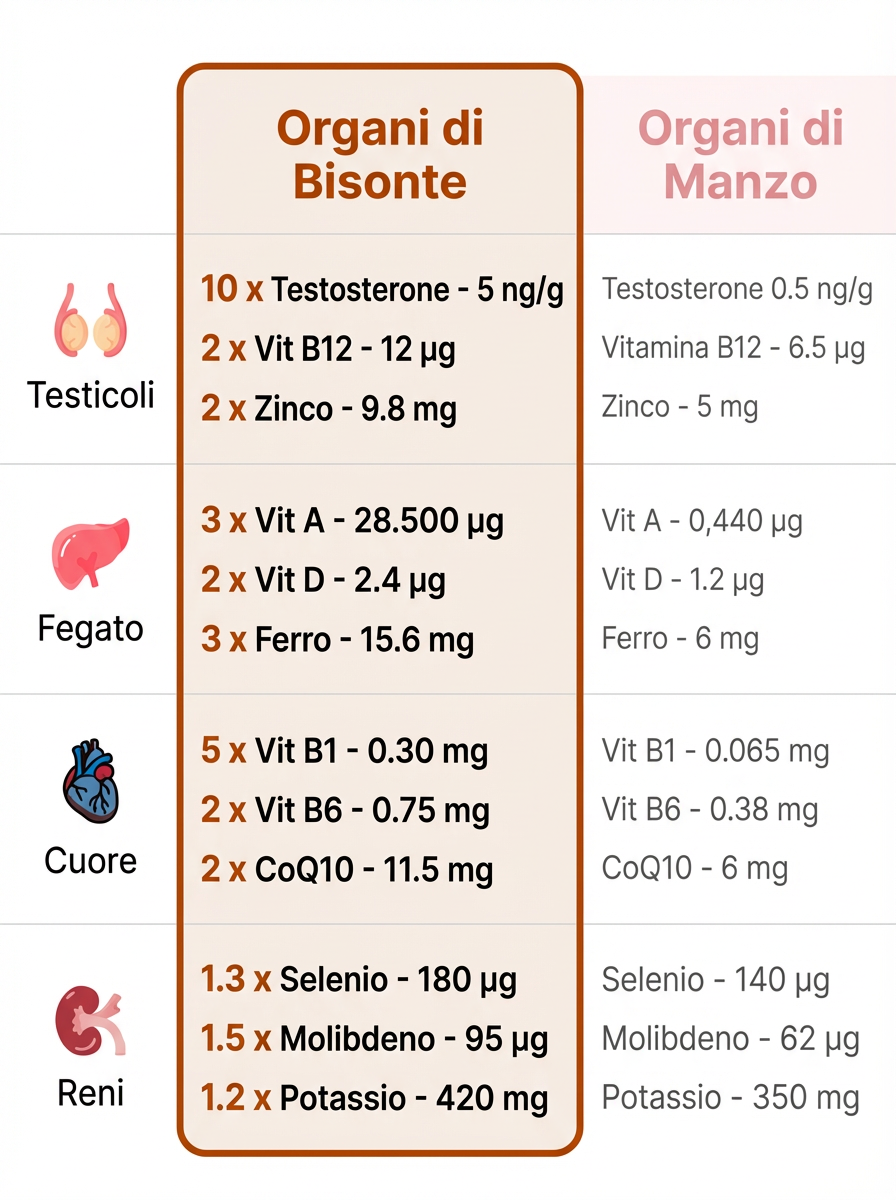
Task: Select the Organi di Bisonte column header
Action: point(380,155)
